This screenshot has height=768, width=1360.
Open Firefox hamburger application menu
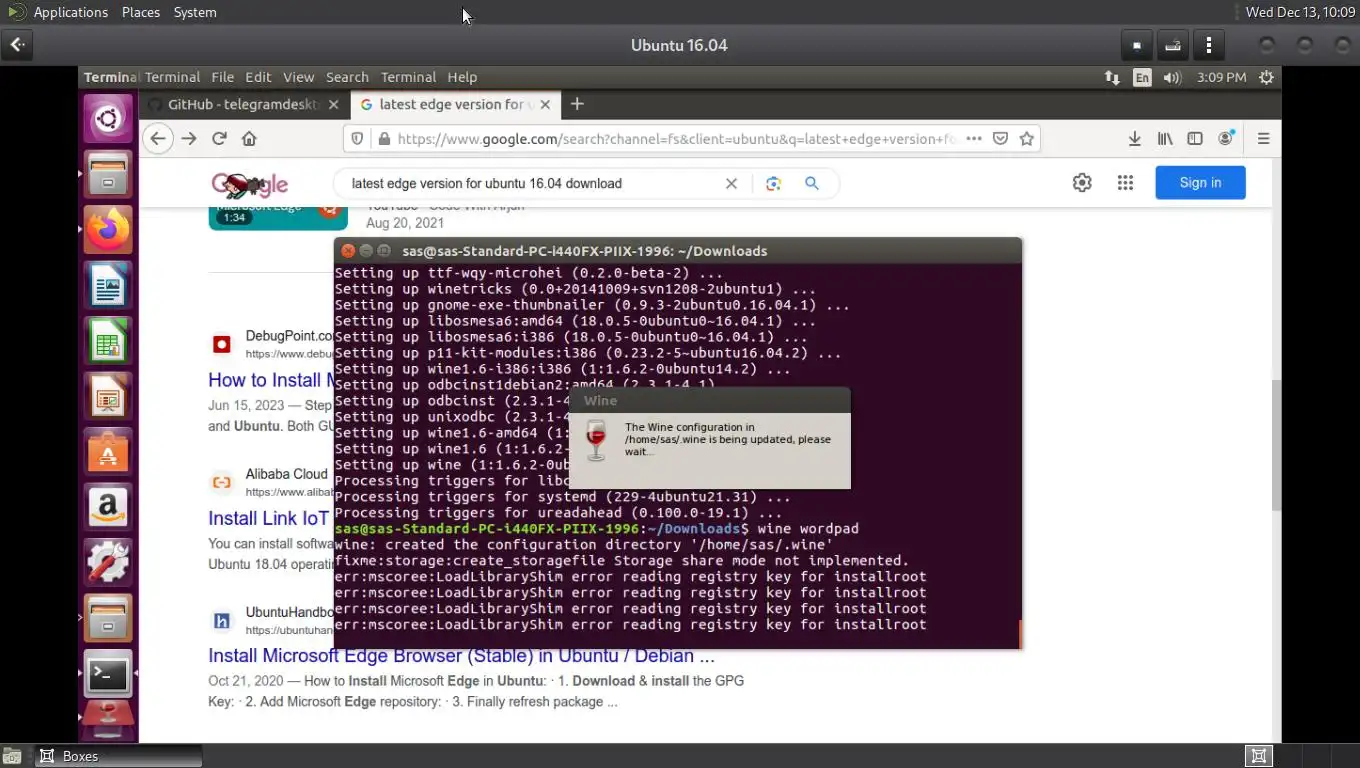(x=1263, y=139)
